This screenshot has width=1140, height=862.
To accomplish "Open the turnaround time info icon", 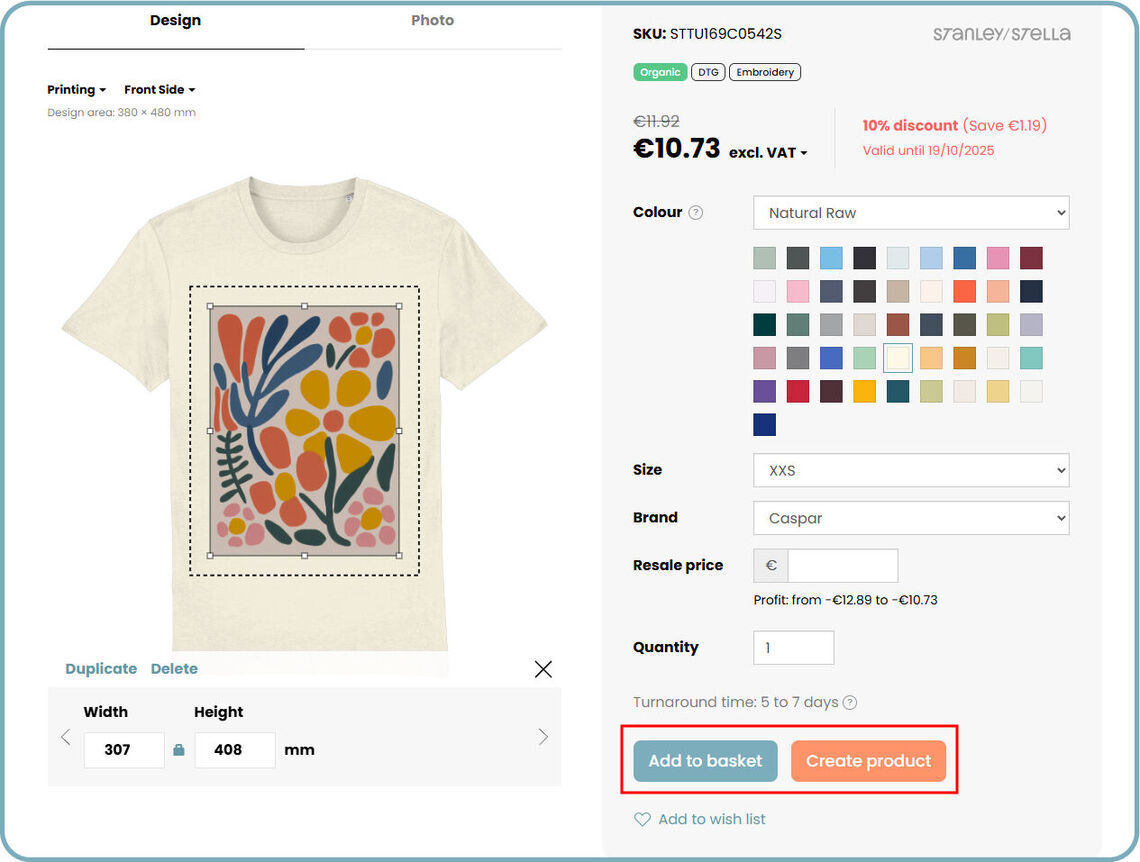I will click(850, 702).
